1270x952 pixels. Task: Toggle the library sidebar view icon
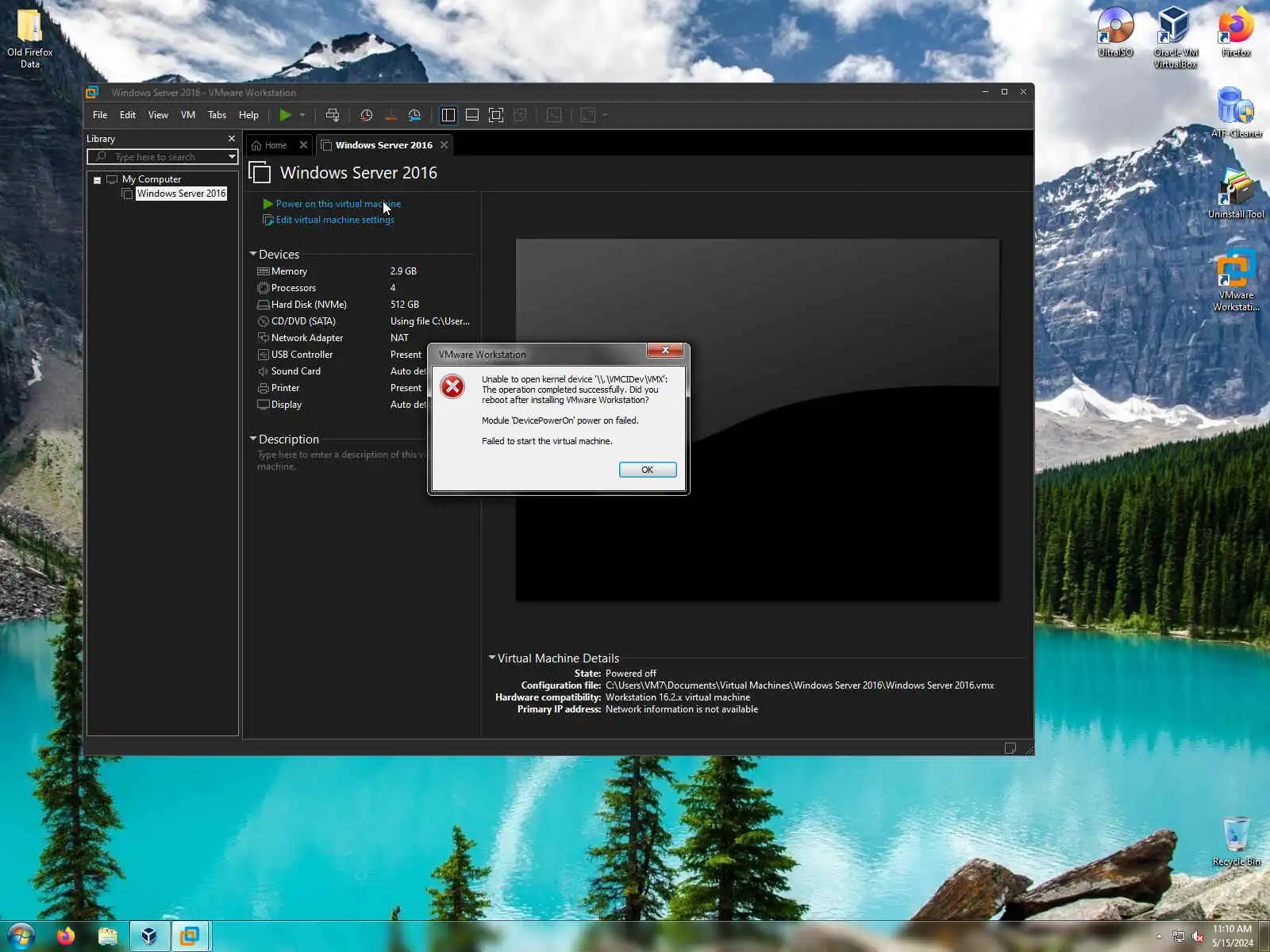tap(448, 115)
